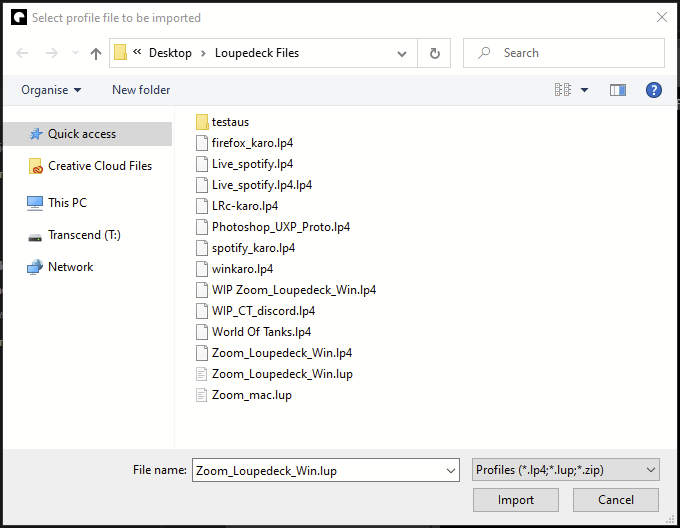The image size is (680, 528).
Task: Click the Back navigation arrow
Action: (23, 53)
